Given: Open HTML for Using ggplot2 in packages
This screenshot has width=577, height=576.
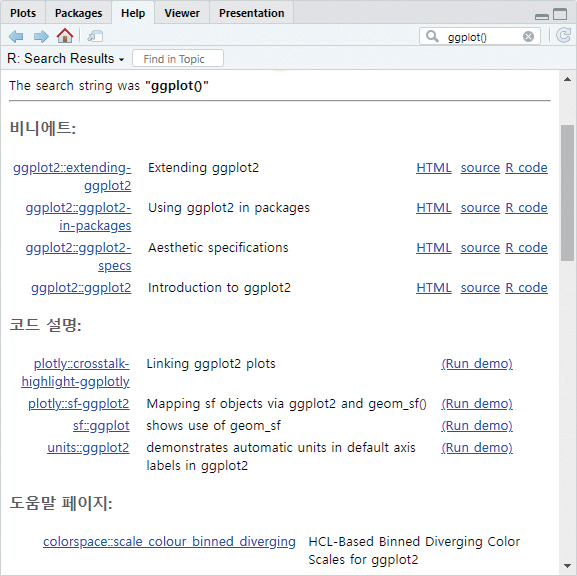Looking at the screenshot, I should pyautogui.click(x=434, y=208).
